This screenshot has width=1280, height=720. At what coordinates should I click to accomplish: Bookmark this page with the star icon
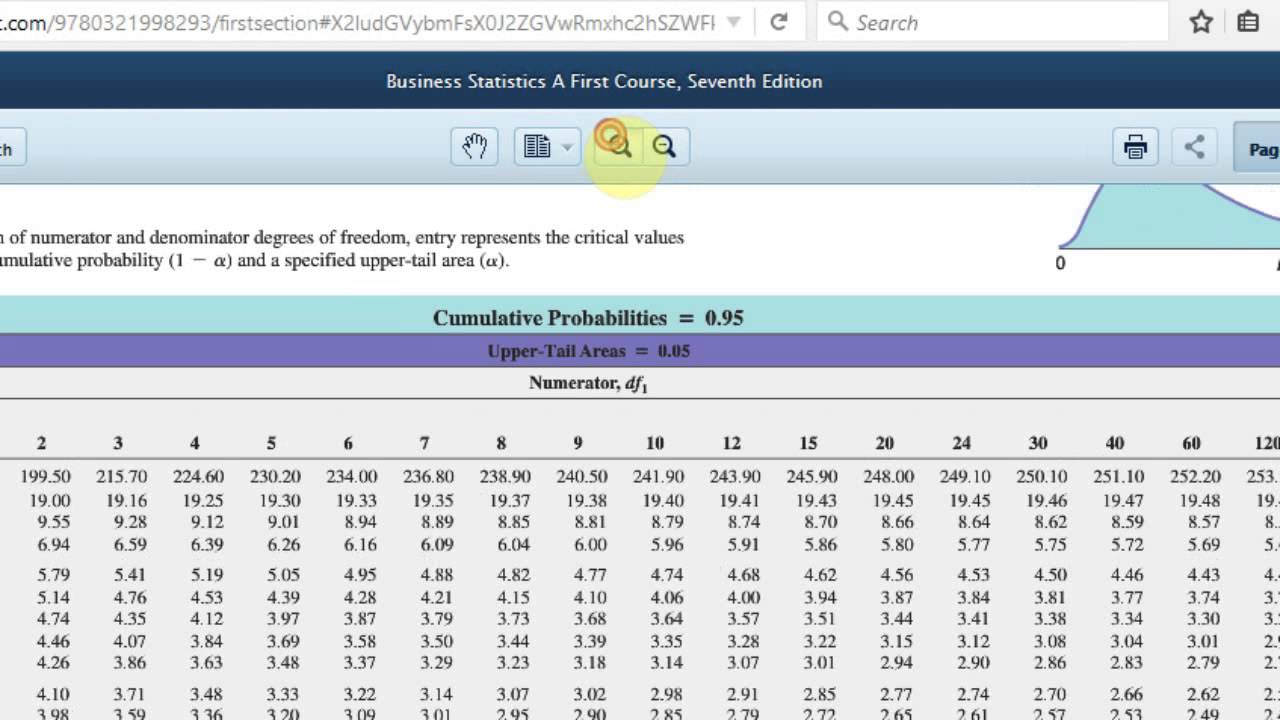point(1201,22)
